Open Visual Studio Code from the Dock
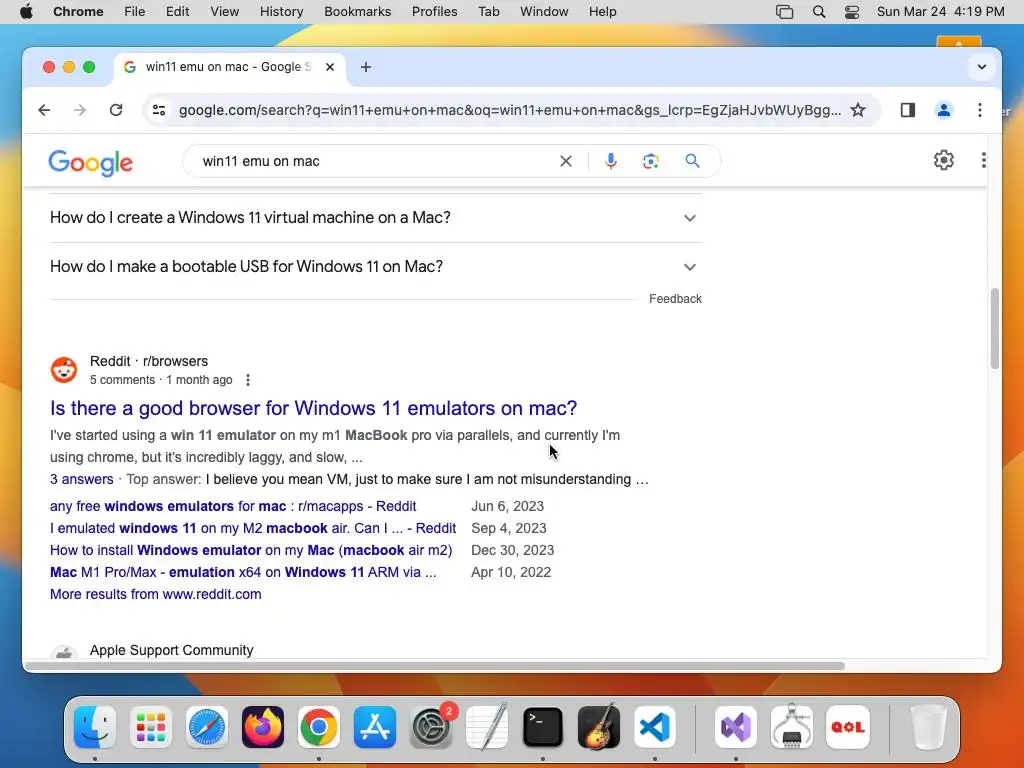Image resolution: width=1024 pixels, height=768 pixels. 655,727
